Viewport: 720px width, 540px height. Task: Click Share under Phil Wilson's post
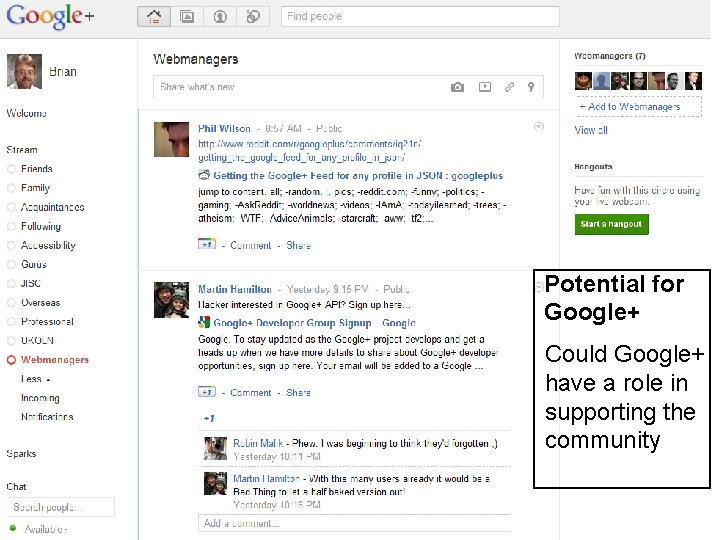tap(298, 245)
